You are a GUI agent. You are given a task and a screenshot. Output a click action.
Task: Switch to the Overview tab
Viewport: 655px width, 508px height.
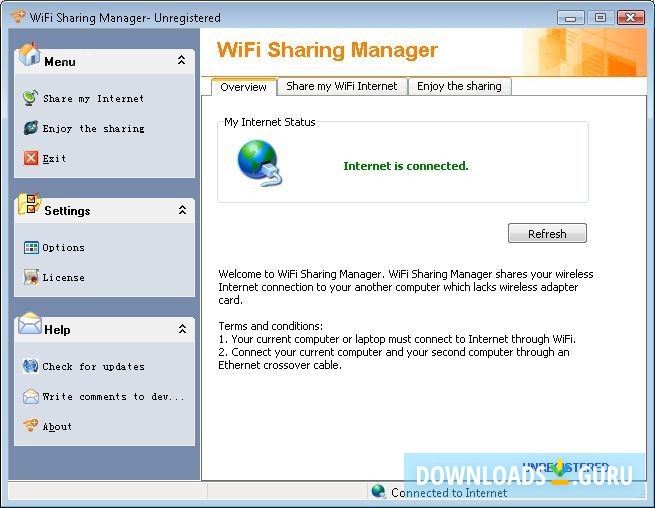(244, 87)
